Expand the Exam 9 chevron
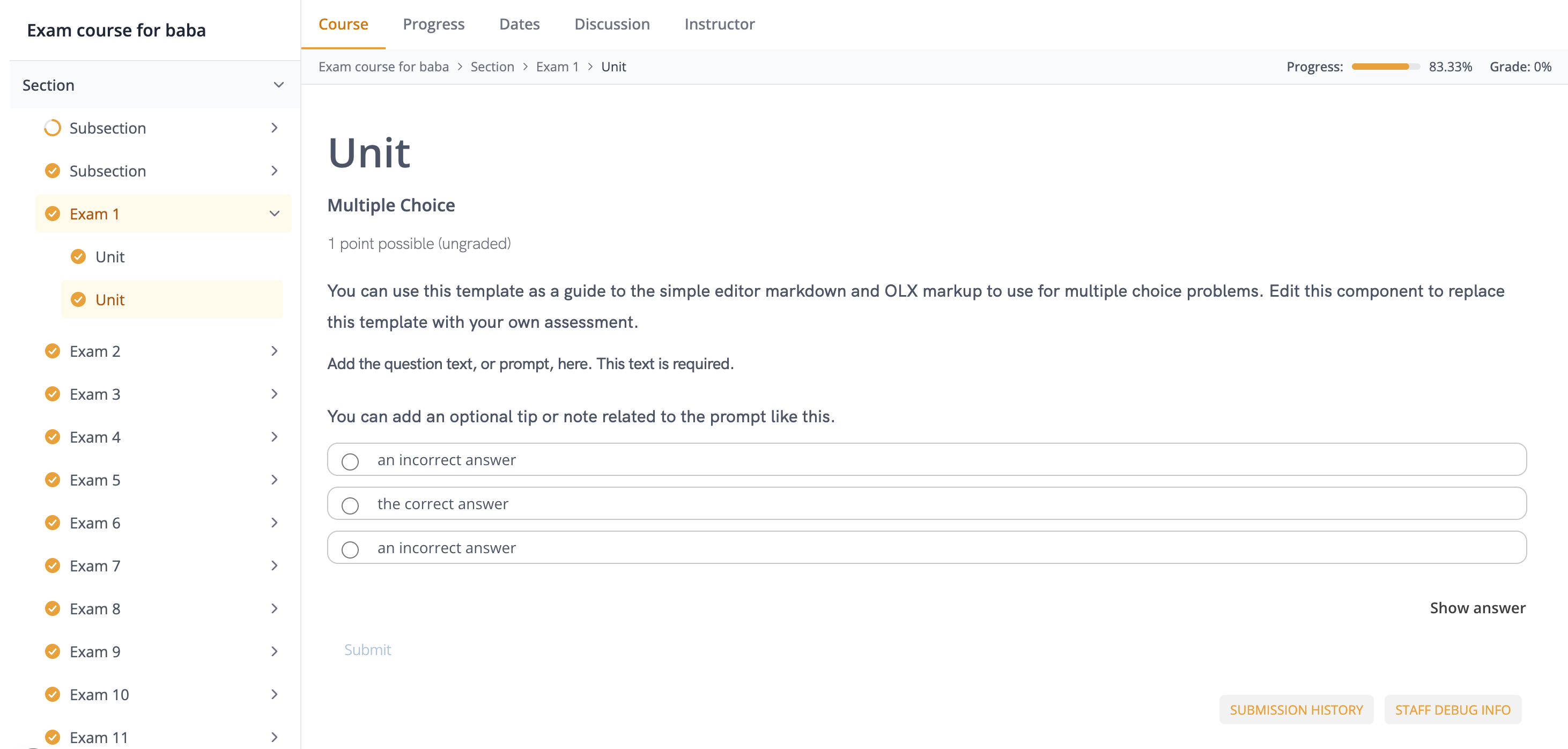Screen dimensions: 1568x749 tap(275, 651)
